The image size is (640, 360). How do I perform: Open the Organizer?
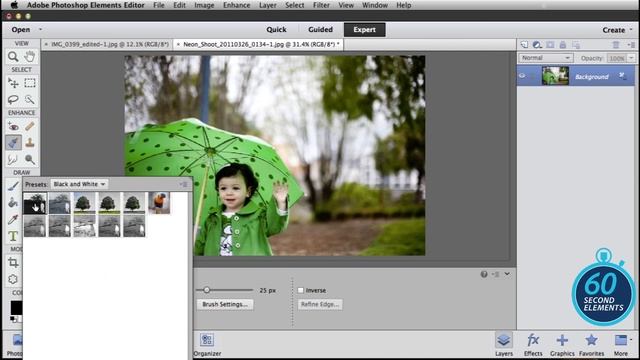click(x=207, y=344)
